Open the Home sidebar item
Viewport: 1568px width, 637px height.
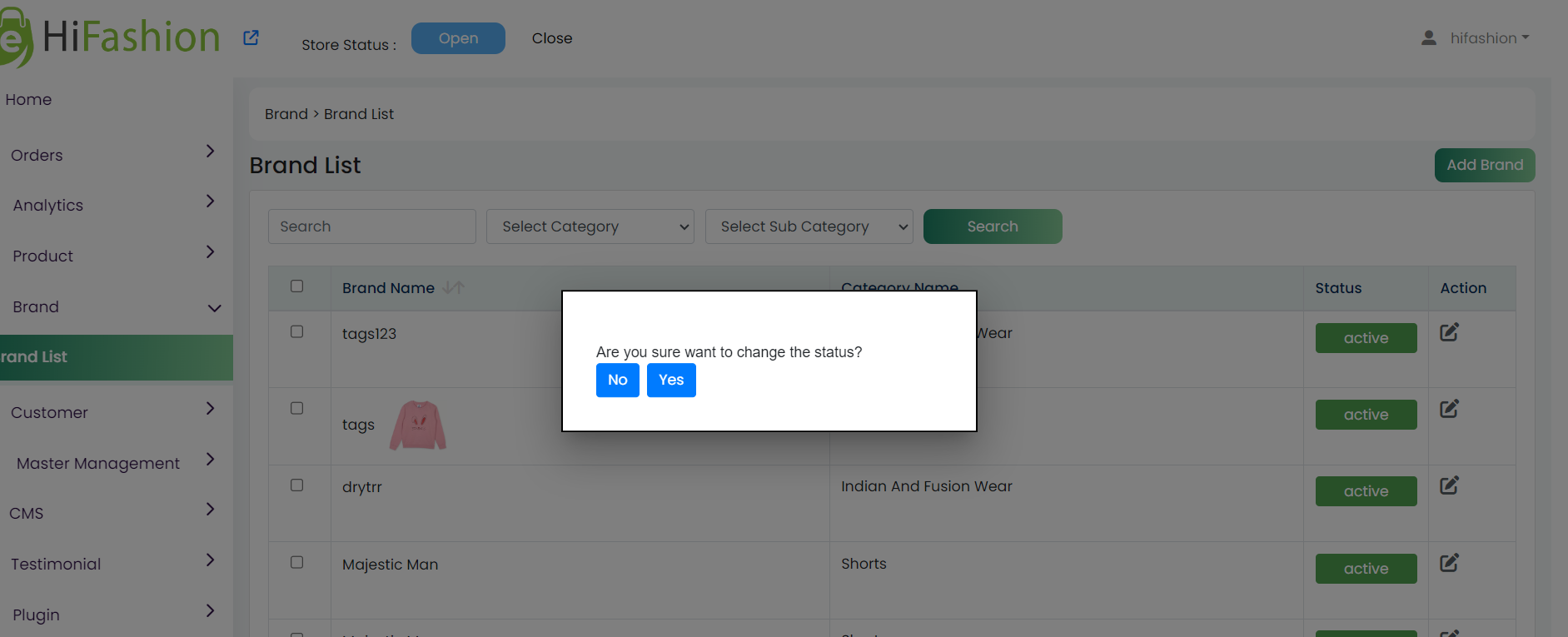tap(28, 100)
